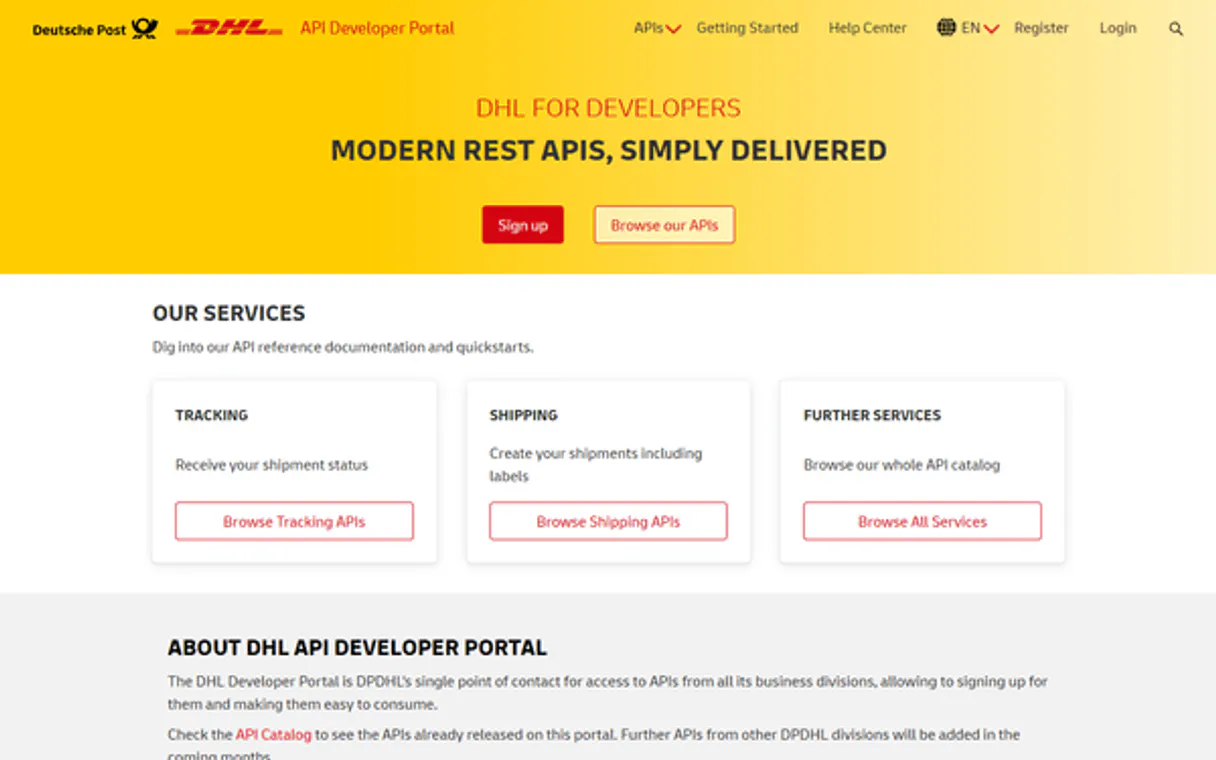Click the globe language icon
This screenshot has height=760, width=1216.
(x=946, y=28)
